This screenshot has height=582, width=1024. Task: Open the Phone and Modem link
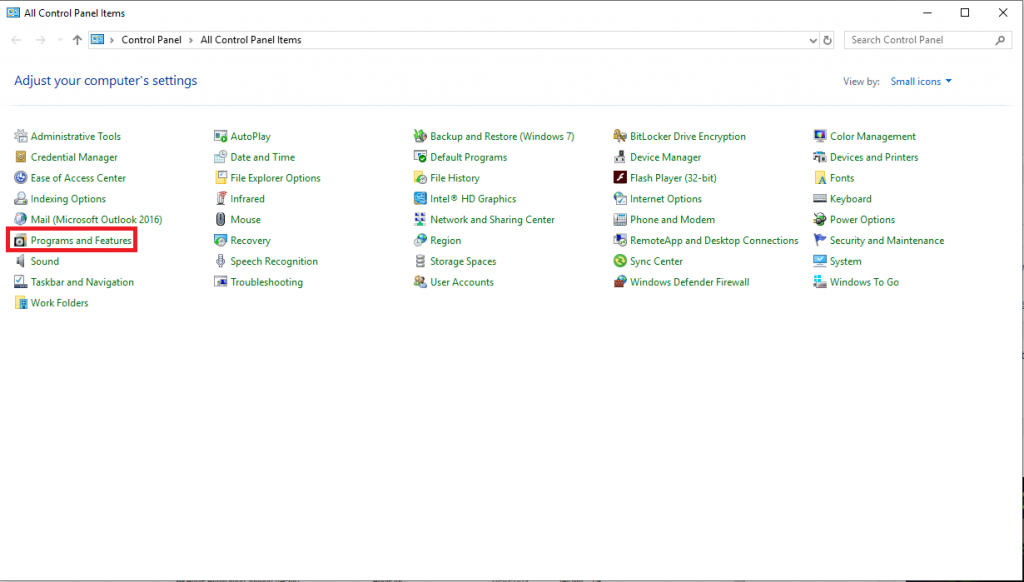point(672,220)
